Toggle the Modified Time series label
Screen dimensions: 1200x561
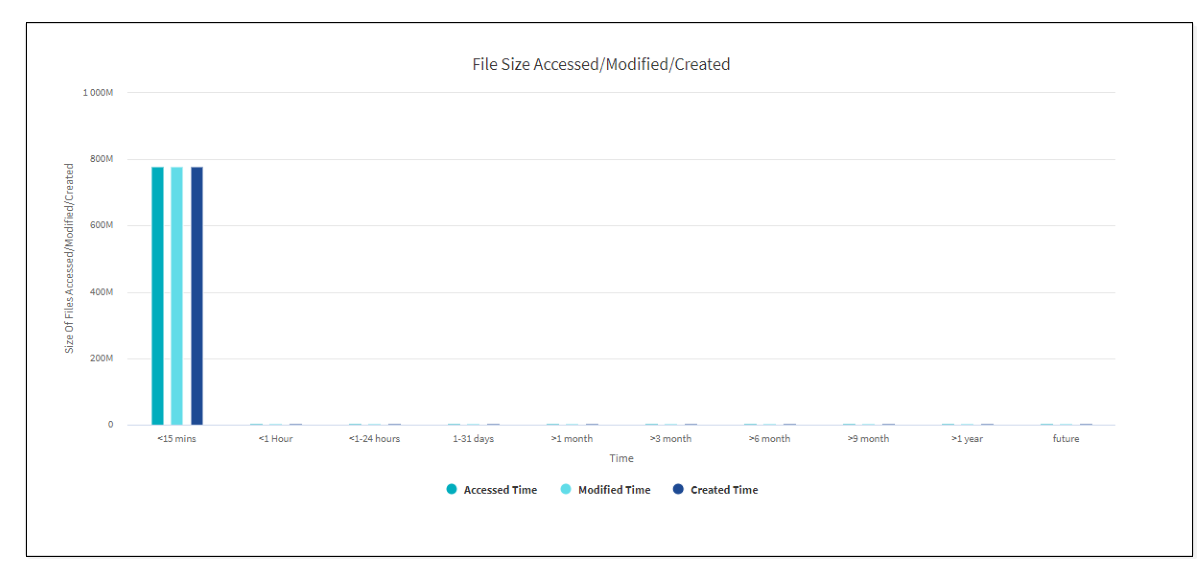(x=614, y=490)
